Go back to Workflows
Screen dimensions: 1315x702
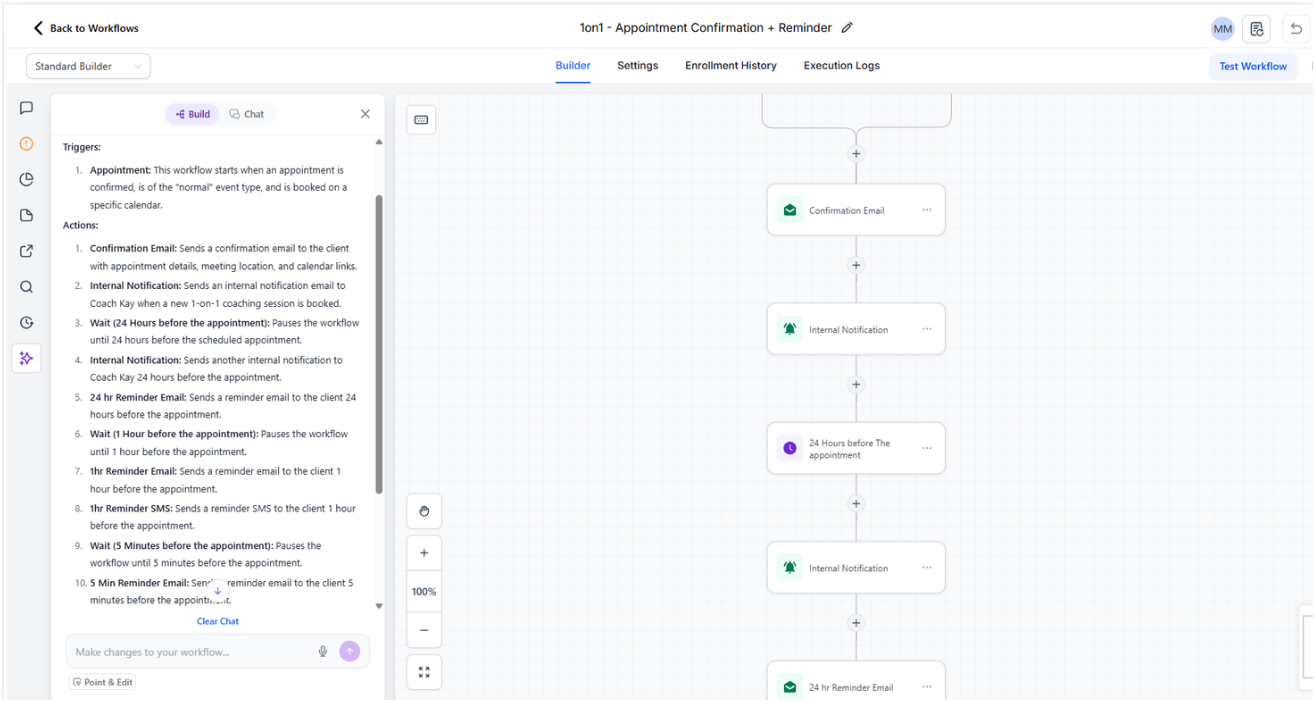(86, 28)
